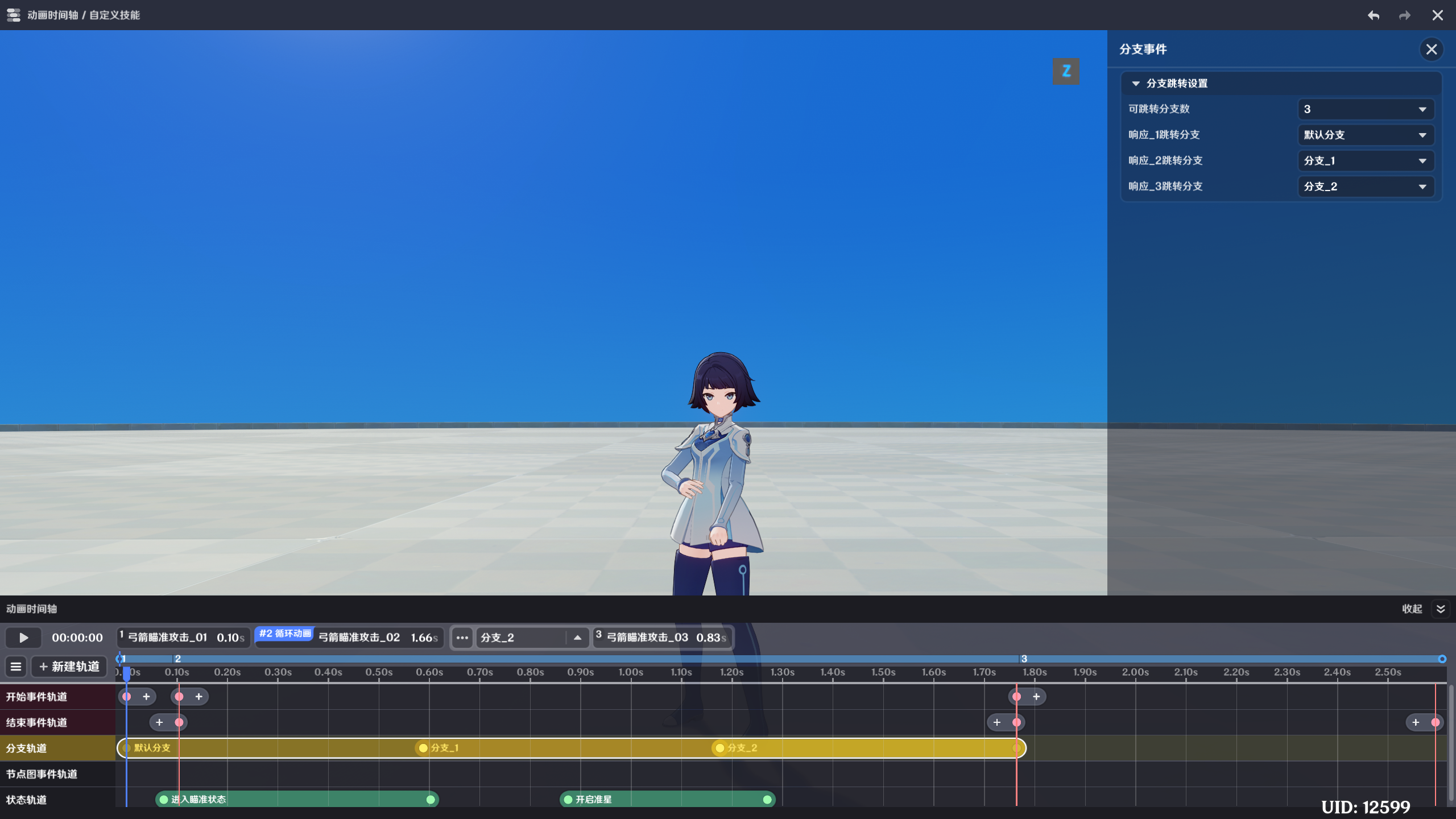Select the 弓箭瞄准攻击_03 clip tab
This screenshot has width=1456, height=819.
(663, 638)
